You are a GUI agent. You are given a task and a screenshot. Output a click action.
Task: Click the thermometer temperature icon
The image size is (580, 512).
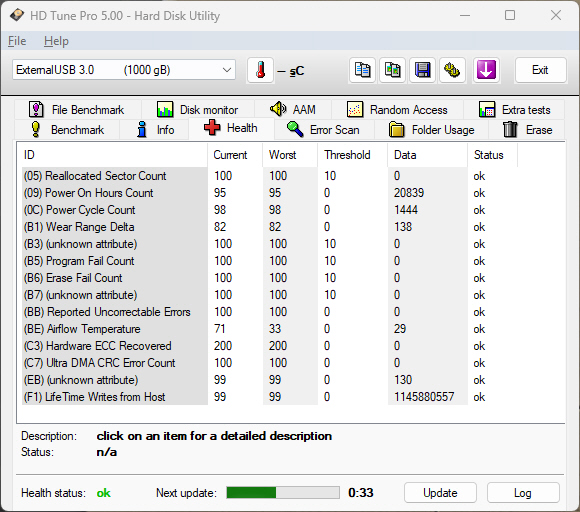260,70
